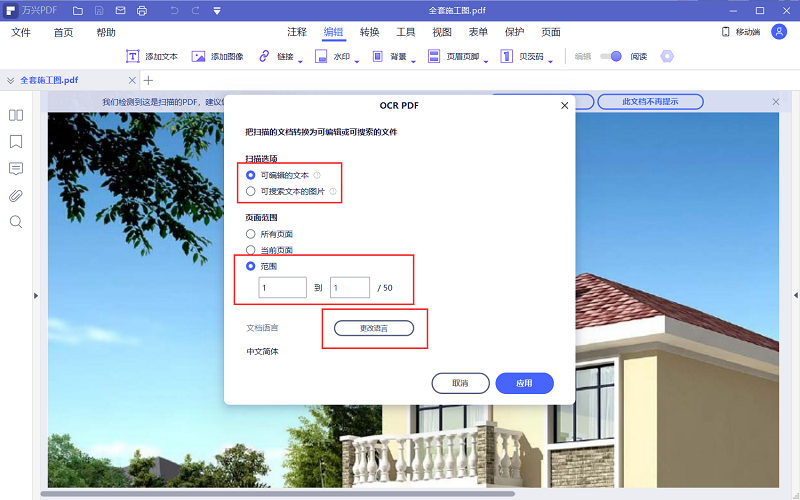Switch to the 注释 tab
Image resolution: width=800 pixels, height=500 pixels.
297,32
